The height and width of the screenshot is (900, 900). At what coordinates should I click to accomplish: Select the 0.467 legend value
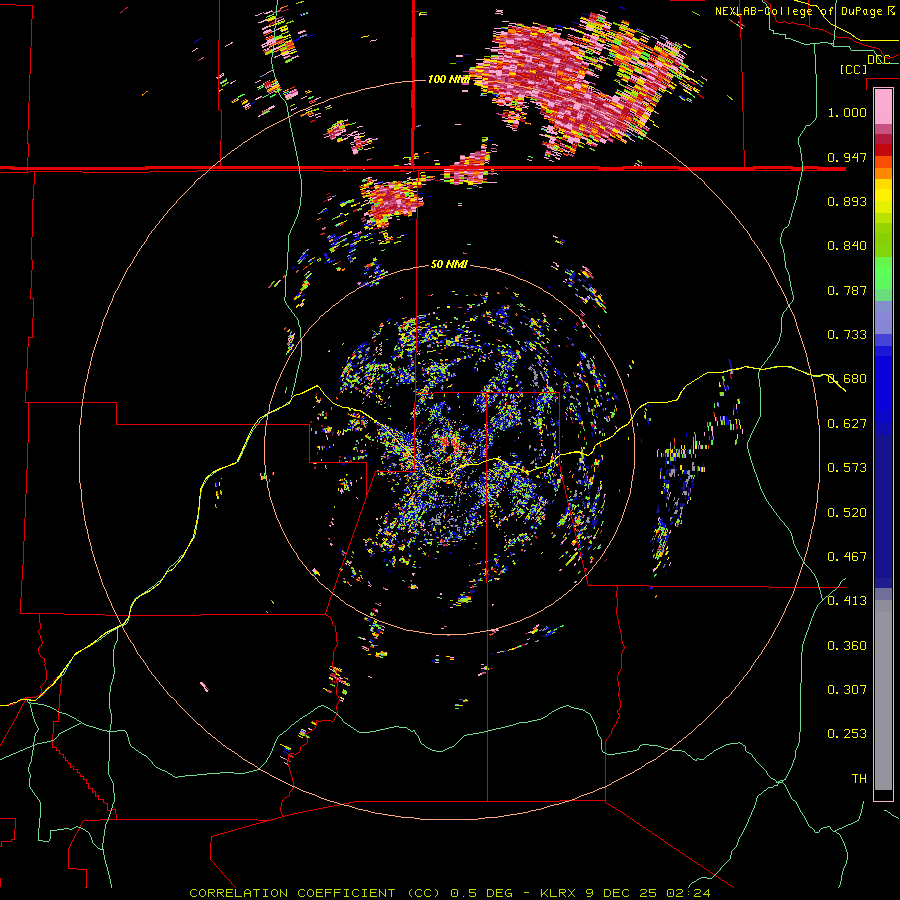click(x=847, y=557)
